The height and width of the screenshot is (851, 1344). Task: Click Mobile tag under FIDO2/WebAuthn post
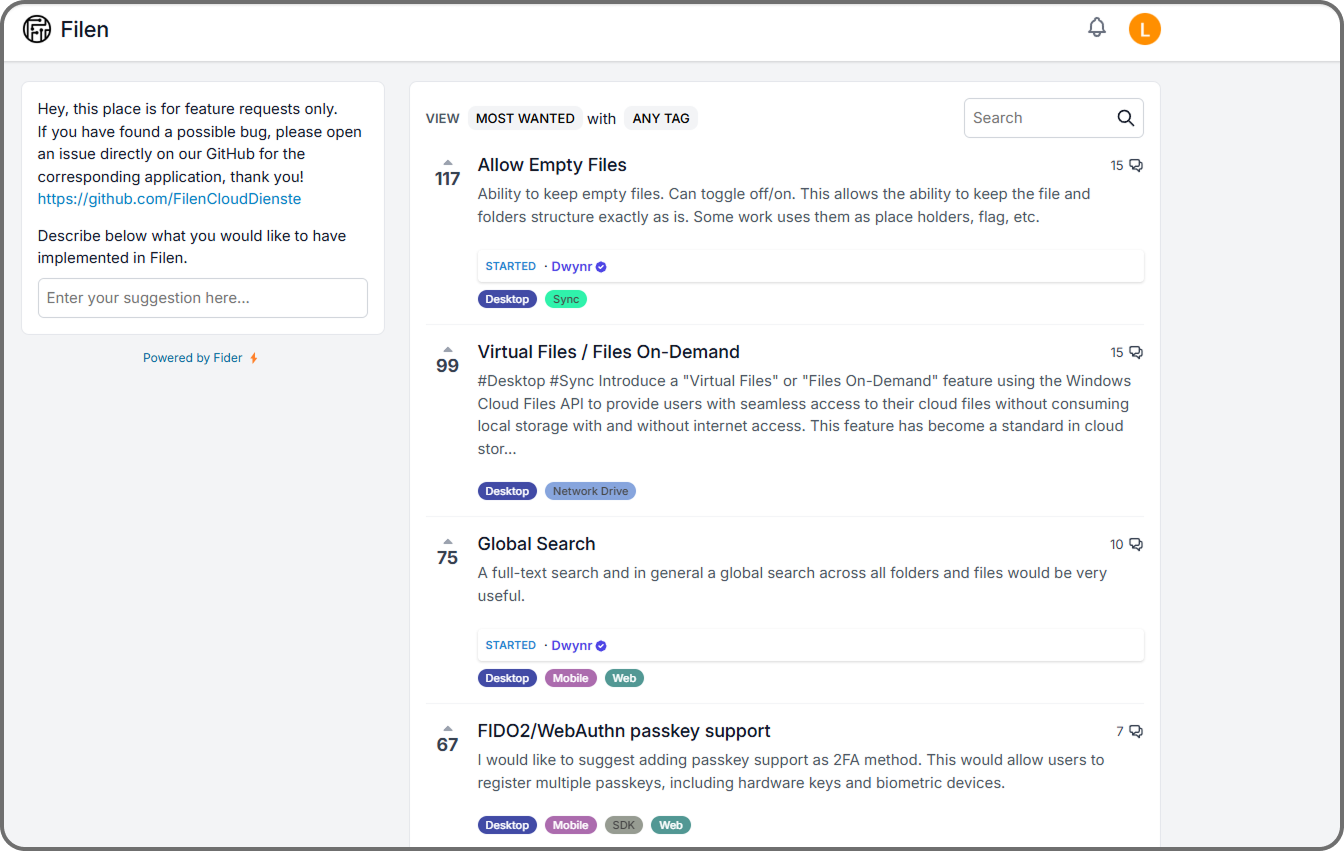(571, 825)
